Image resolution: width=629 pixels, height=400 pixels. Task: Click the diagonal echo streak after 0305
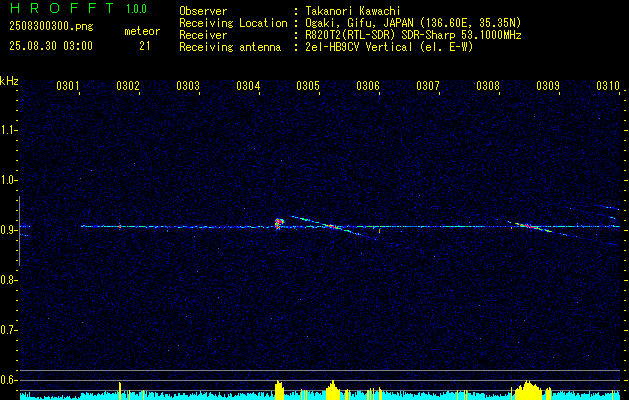coord(335,228)
